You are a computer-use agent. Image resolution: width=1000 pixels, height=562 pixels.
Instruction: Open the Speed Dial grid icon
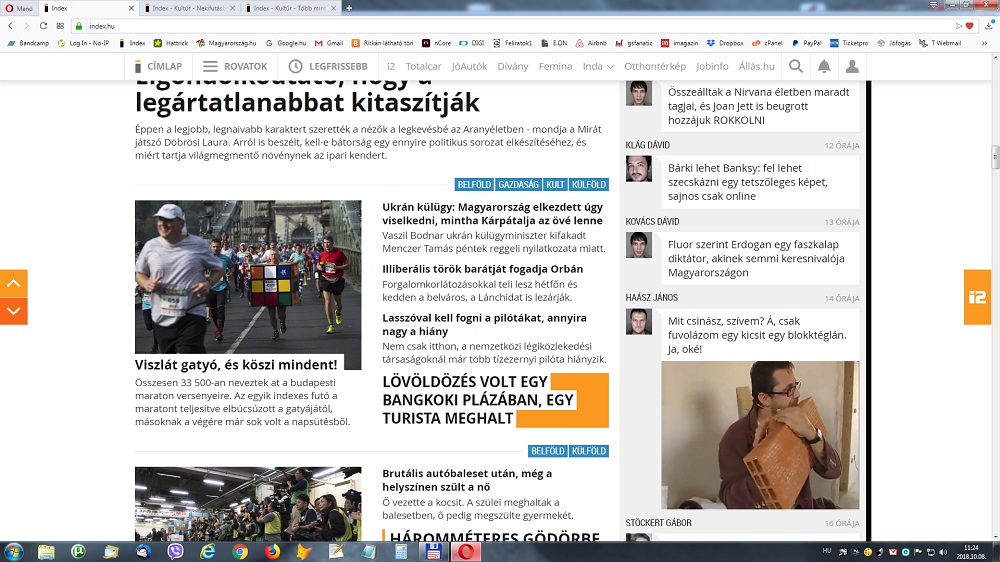[60, 26]
